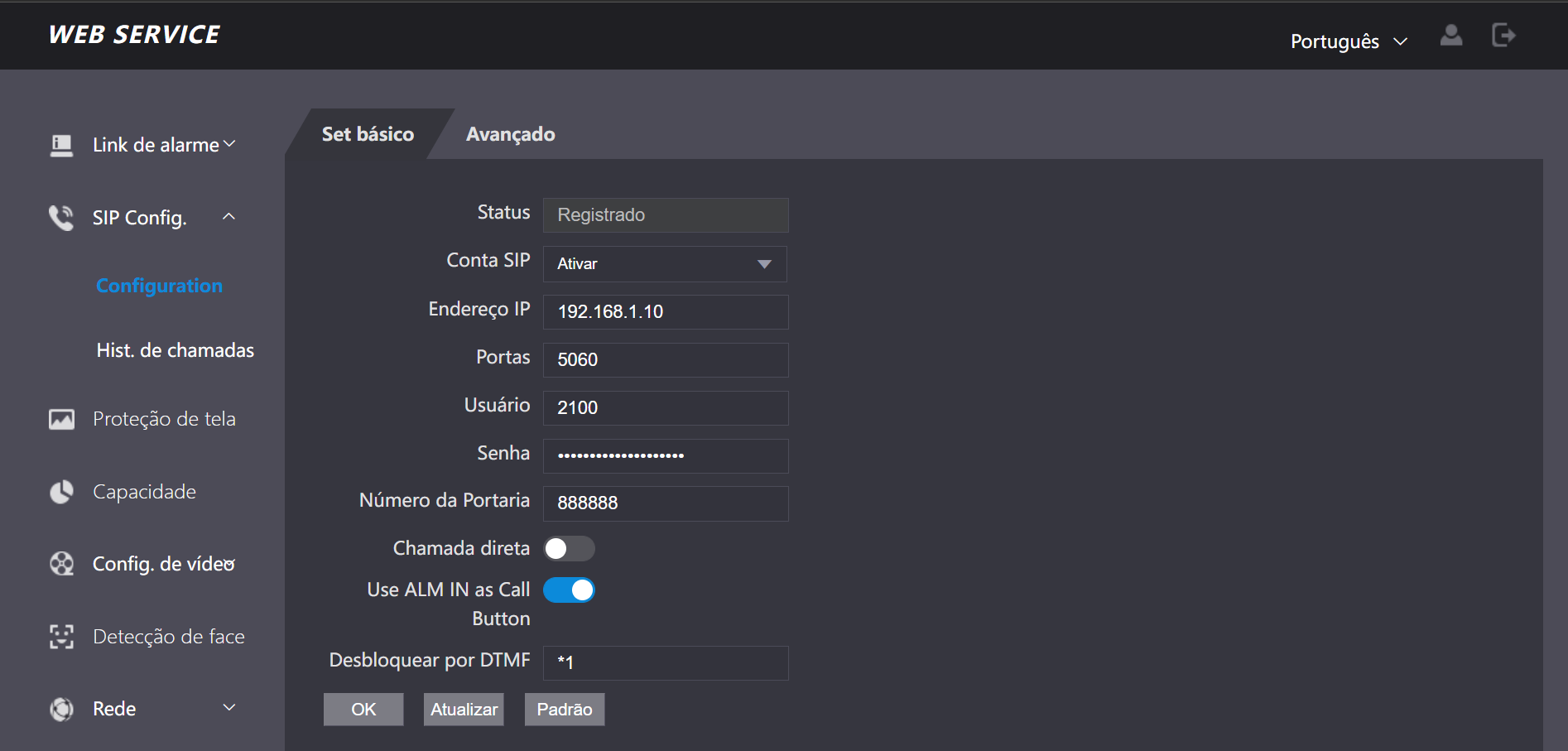Image resolution: width=1568 pixels, height=751 pixels.
Task: Click the WEB SERVICE logo
Action: (x=134, y=35)
